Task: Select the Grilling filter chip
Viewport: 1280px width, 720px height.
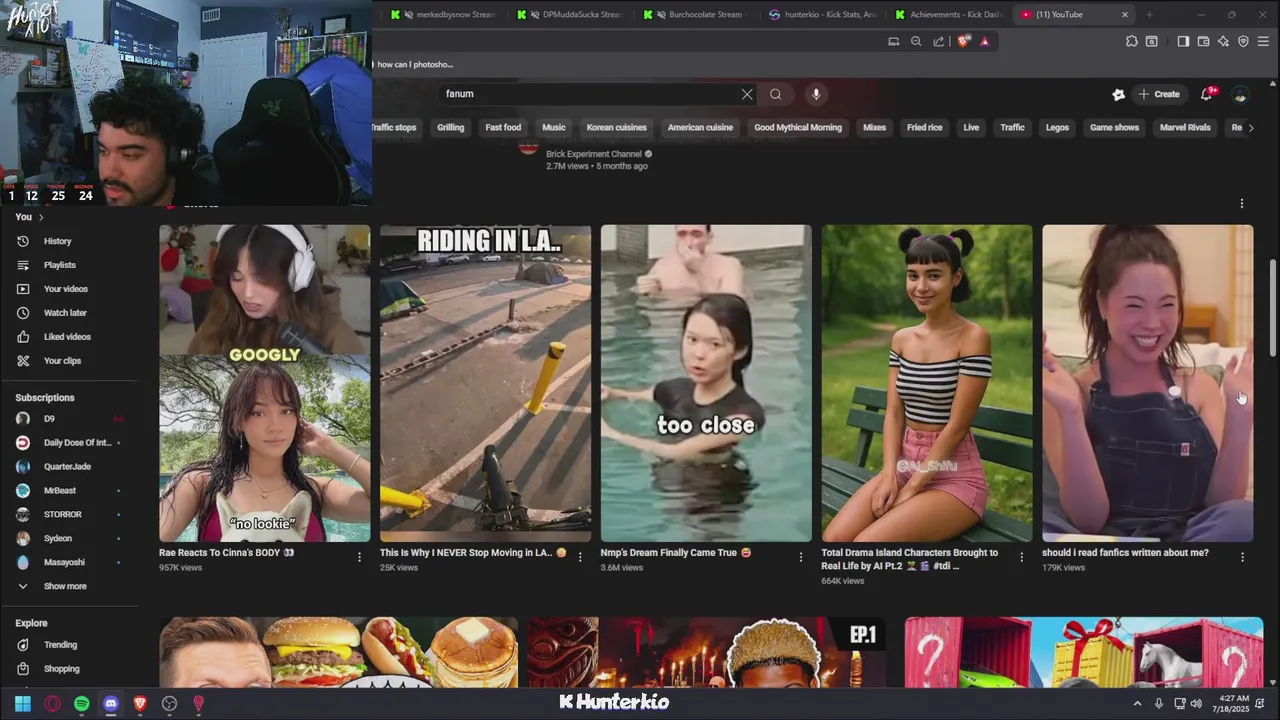Action: pyautogui.click(x=450, y=128)
